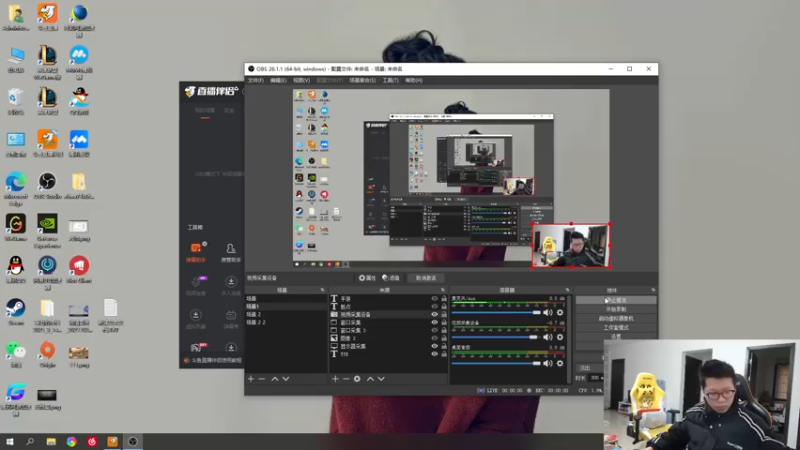Image resolution: width=800 pixels, height=450 pixels.
Task: Open the GeForce Experience desktop shortcut
Action: click(47, 231)
